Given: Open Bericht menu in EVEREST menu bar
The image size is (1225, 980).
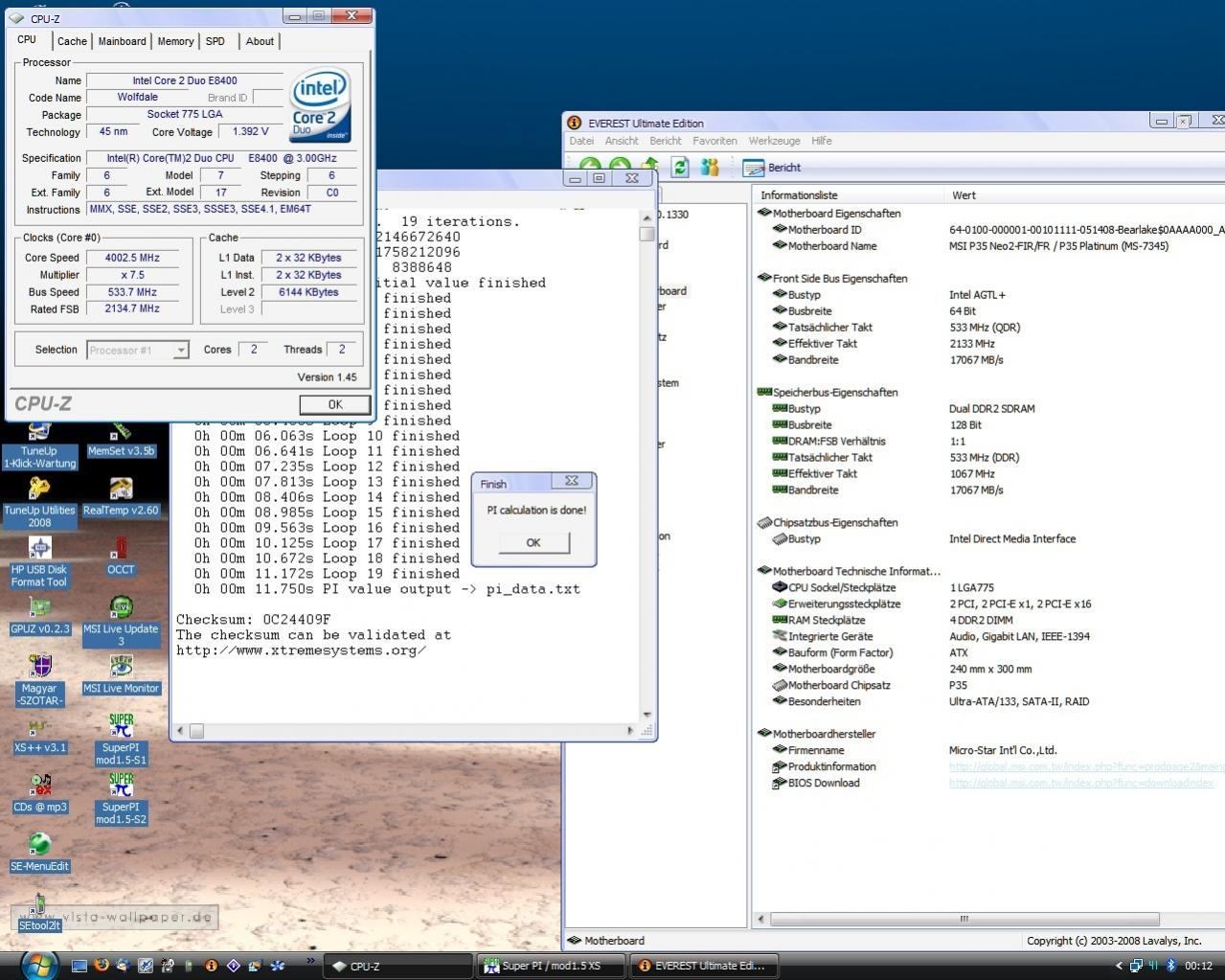Looking at the screenshot, I should [666, 141].
